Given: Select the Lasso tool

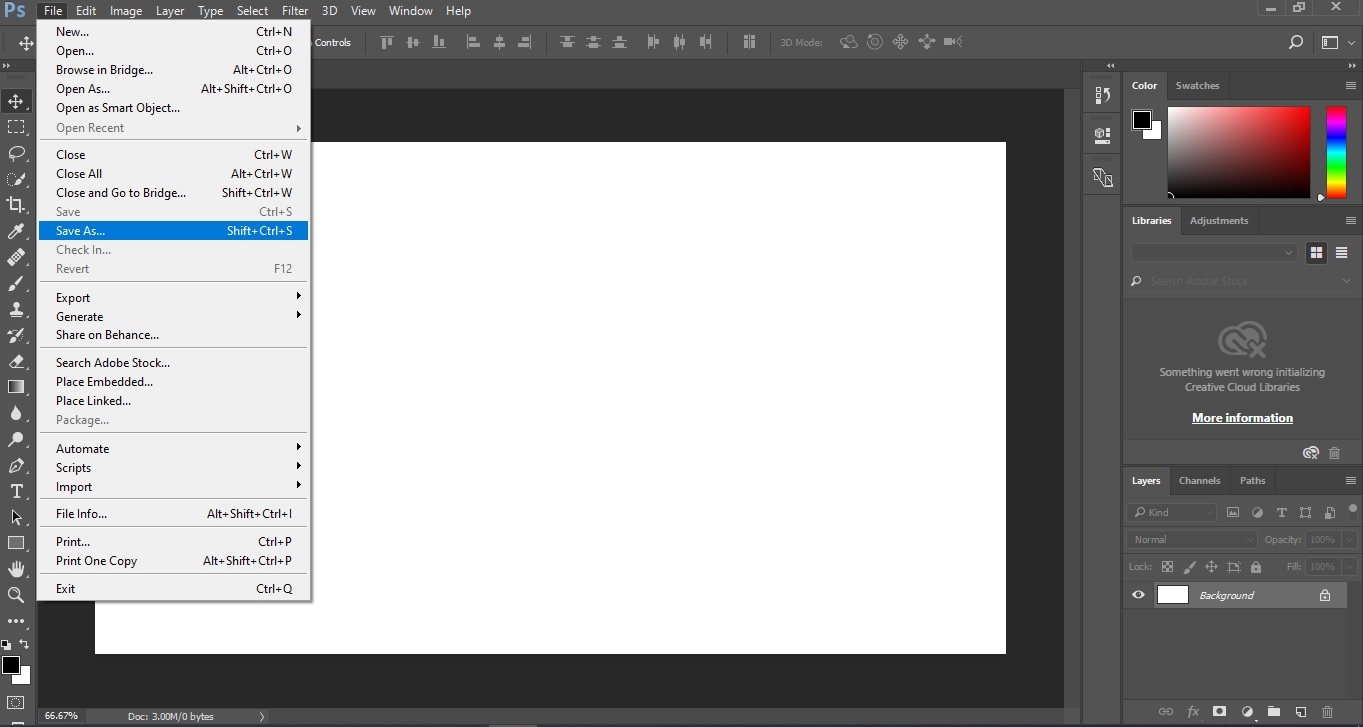Looking at the screenshot, I should click(x=16, y=153).
